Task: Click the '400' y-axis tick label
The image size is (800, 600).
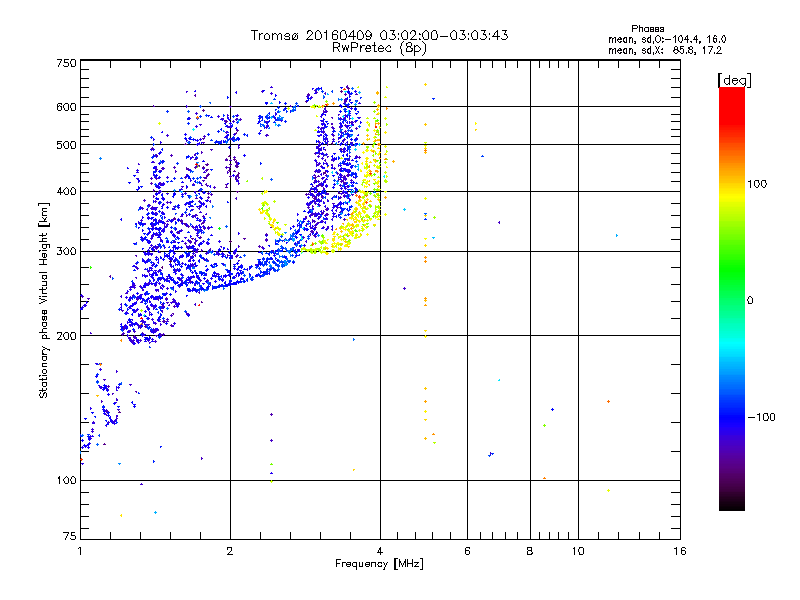Action: click(x=66, y=192)
